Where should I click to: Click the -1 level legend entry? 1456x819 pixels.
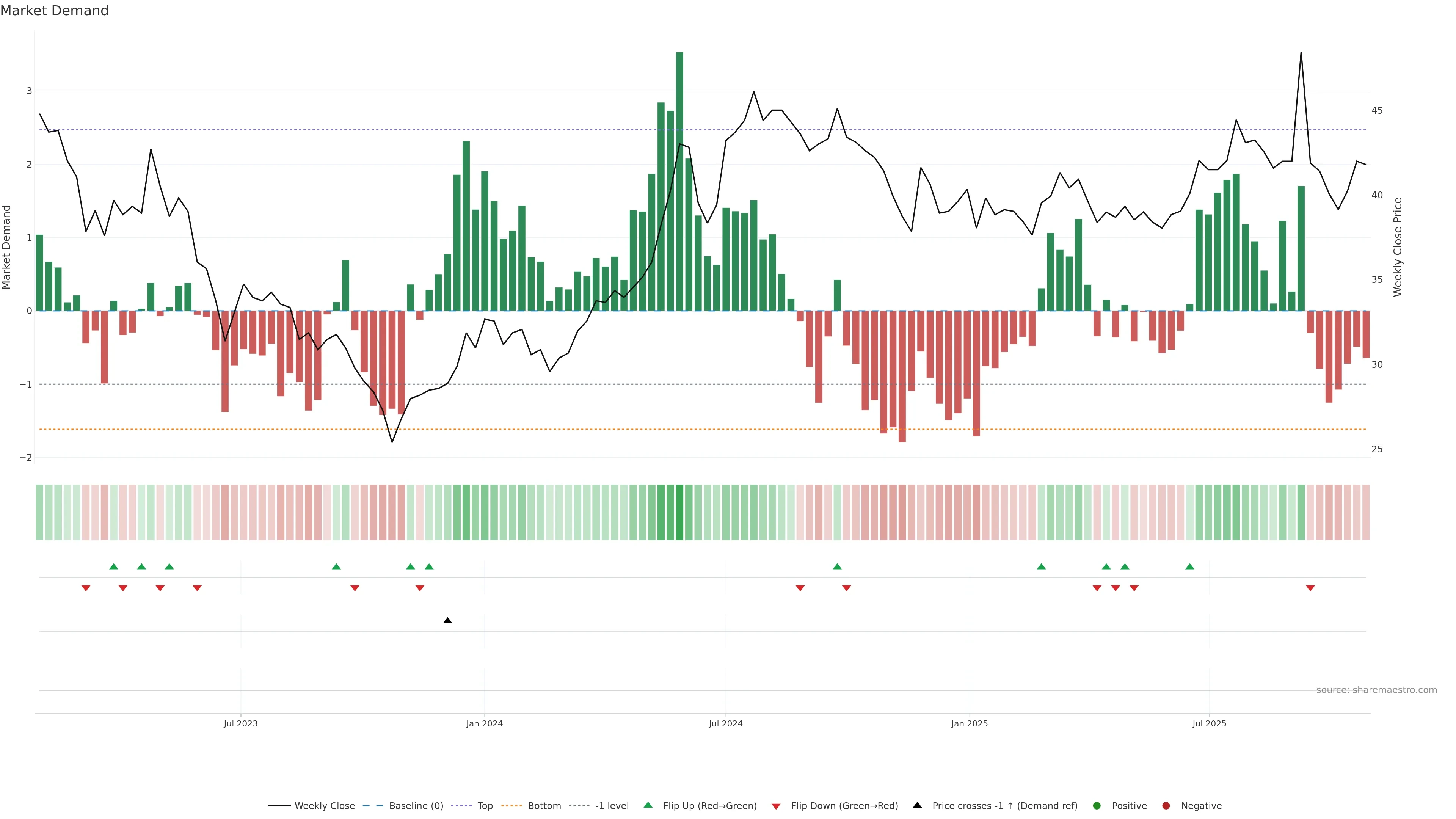click(612, 806)
